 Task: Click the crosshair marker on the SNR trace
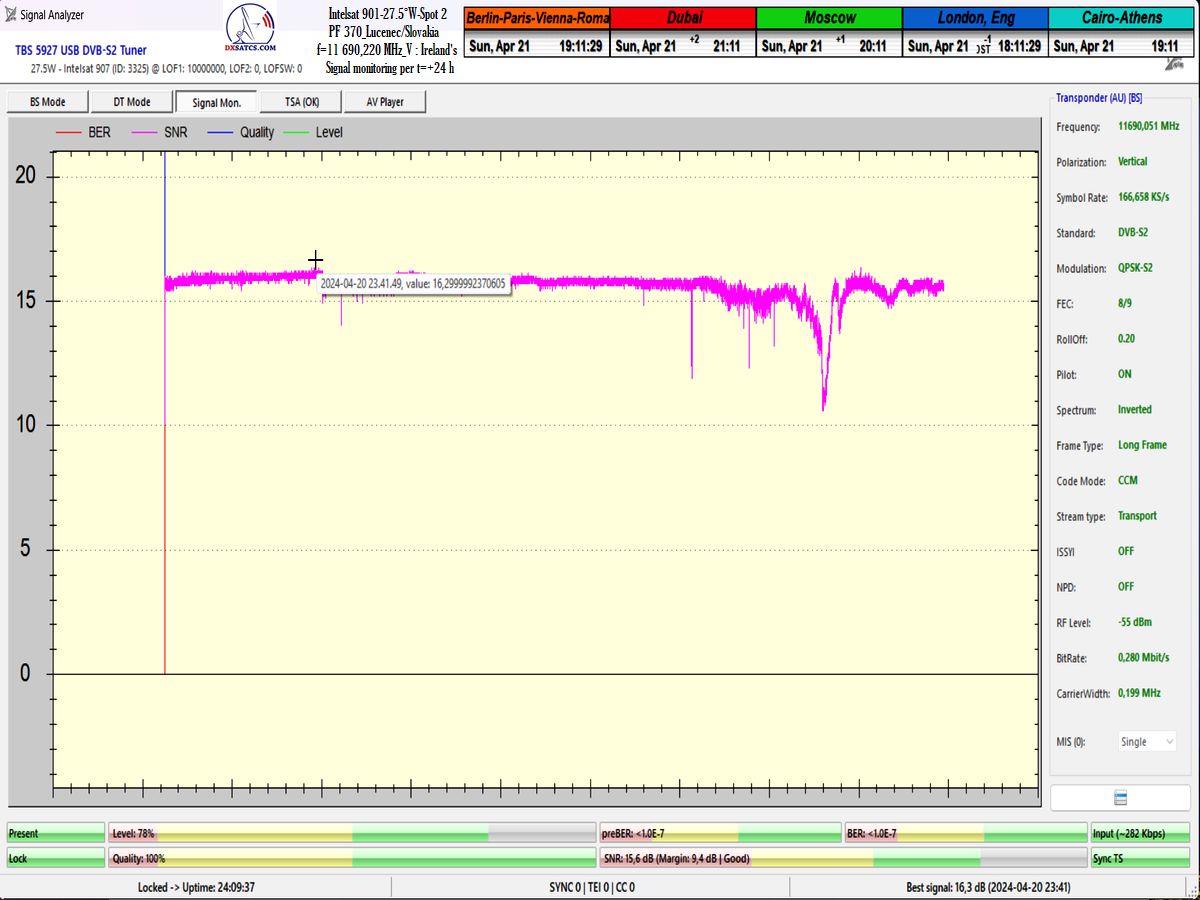tap(315, 261)
